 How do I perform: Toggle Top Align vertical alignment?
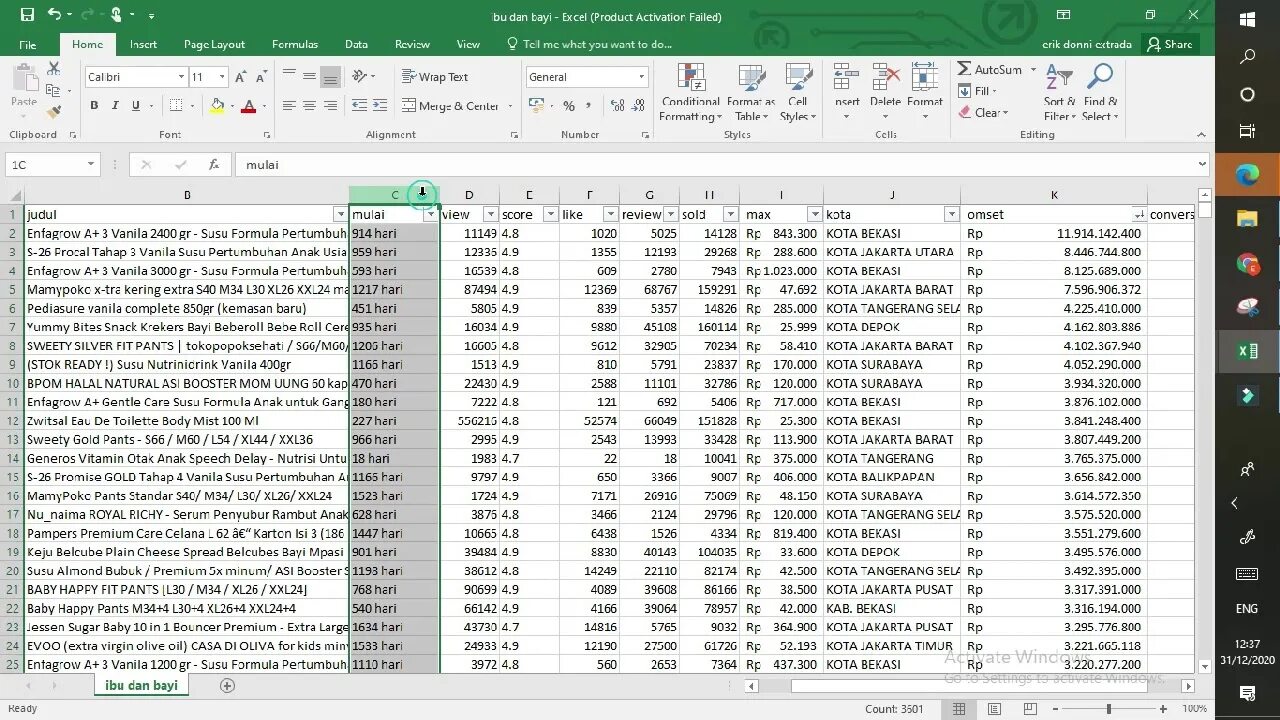289,77
